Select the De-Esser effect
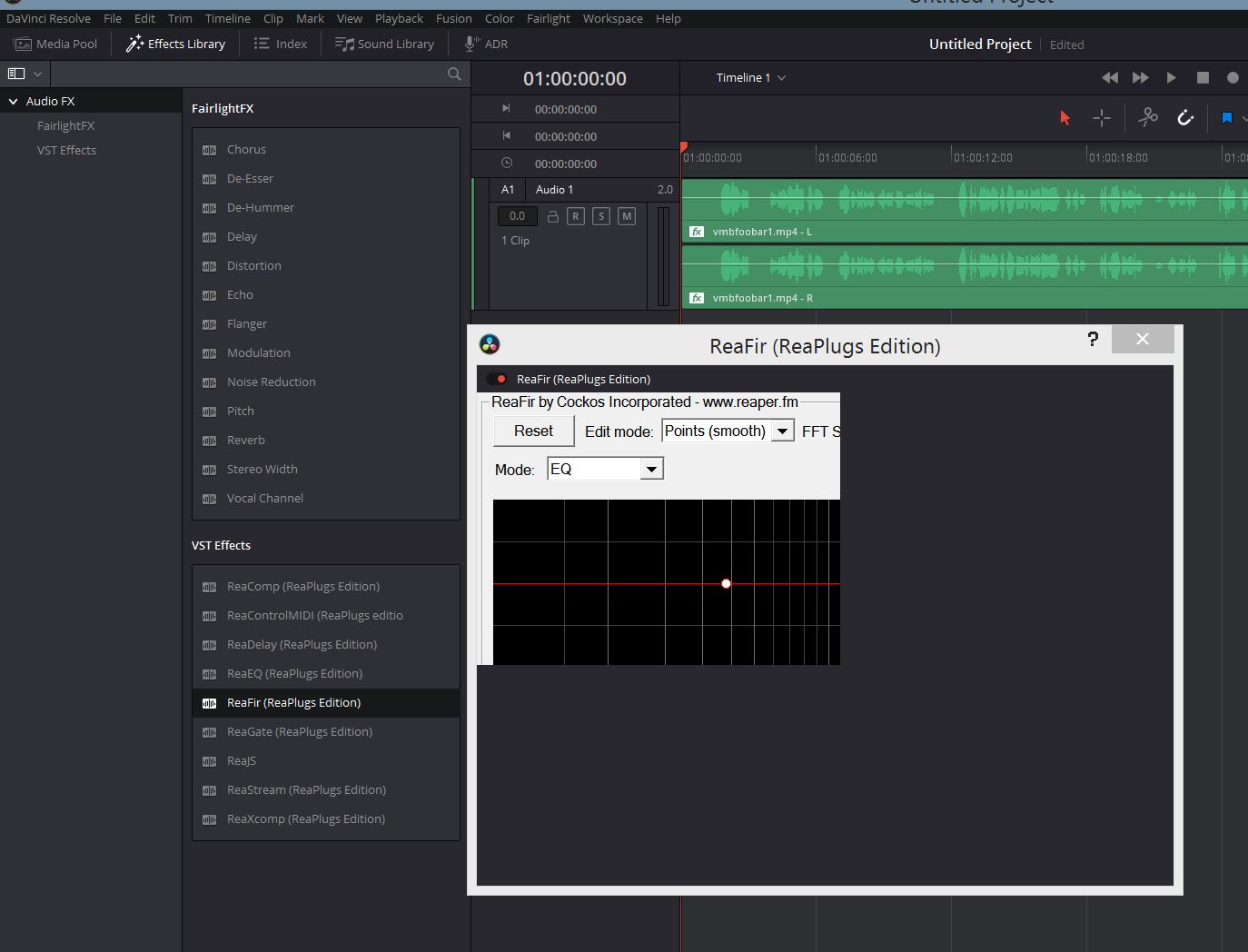The width and height of the screenshot is (1248, 952). 325,179
